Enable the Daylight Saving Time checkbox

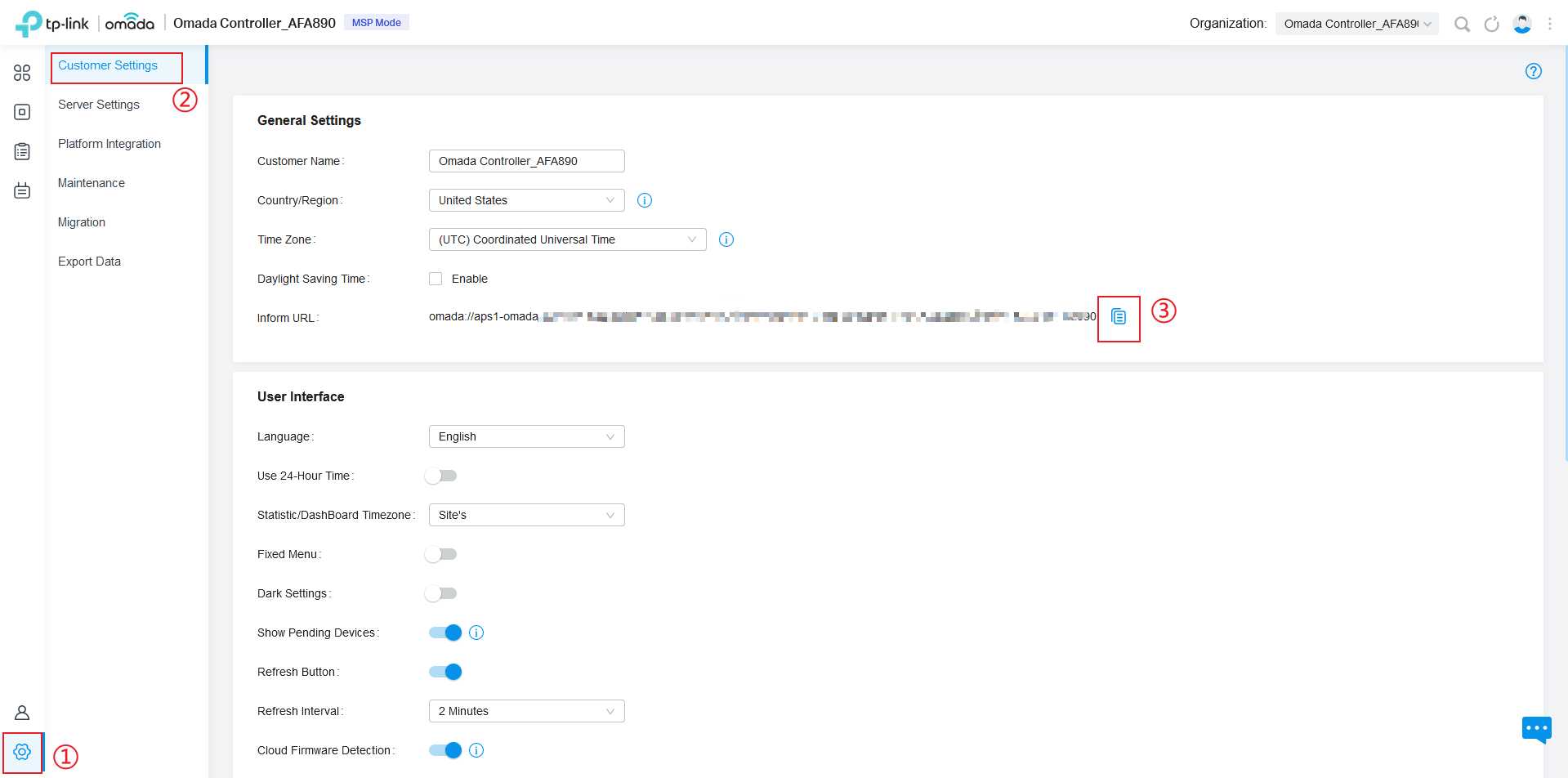pyautogui.click(x=436, y=279)
